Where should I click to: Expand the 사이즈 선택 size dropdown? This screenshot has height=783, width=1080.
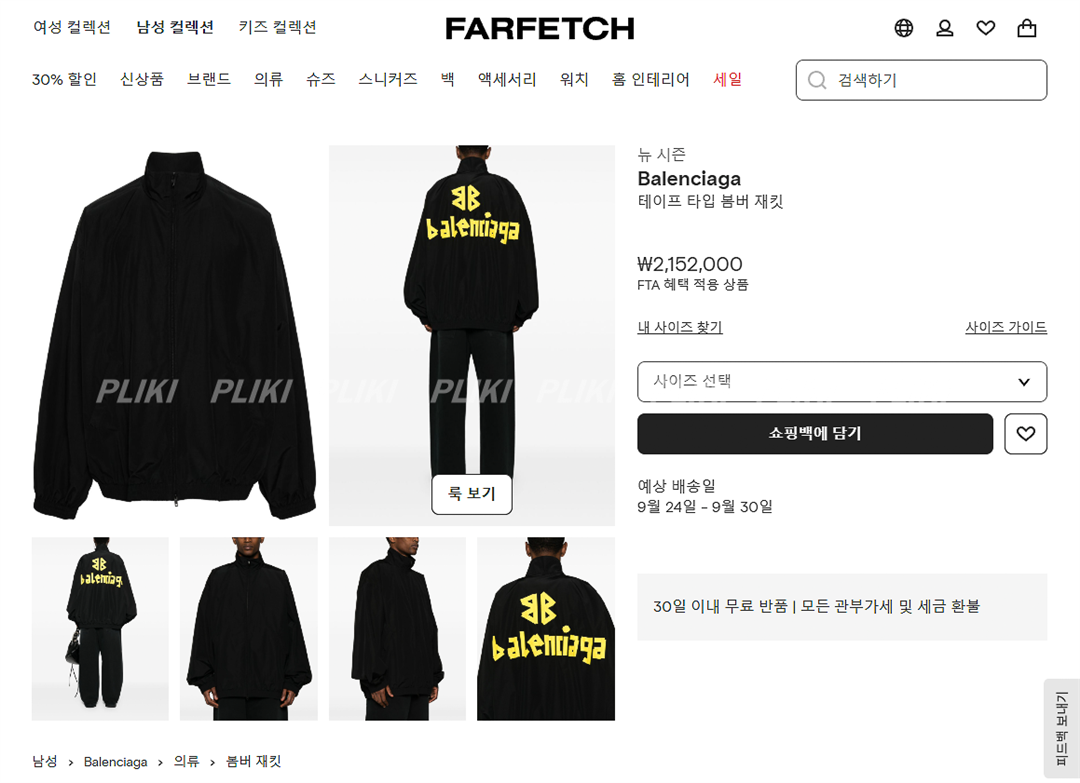click(x=842, y=382)
